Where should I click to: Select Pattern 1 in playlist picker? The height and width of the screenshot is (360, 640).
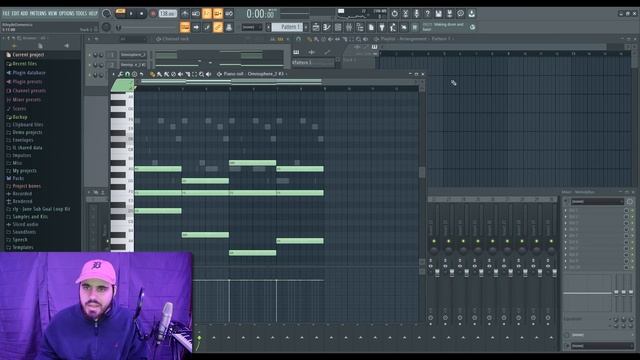point(312,62)
